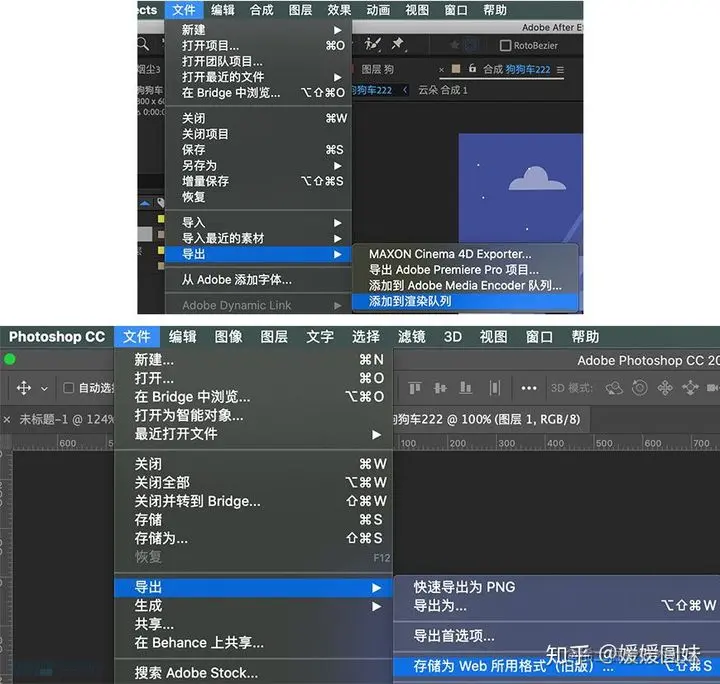Viewport: 720px width, 684px height.
Task: Open the 合成 menu in After Effects
Action: (x=261, y=10)
